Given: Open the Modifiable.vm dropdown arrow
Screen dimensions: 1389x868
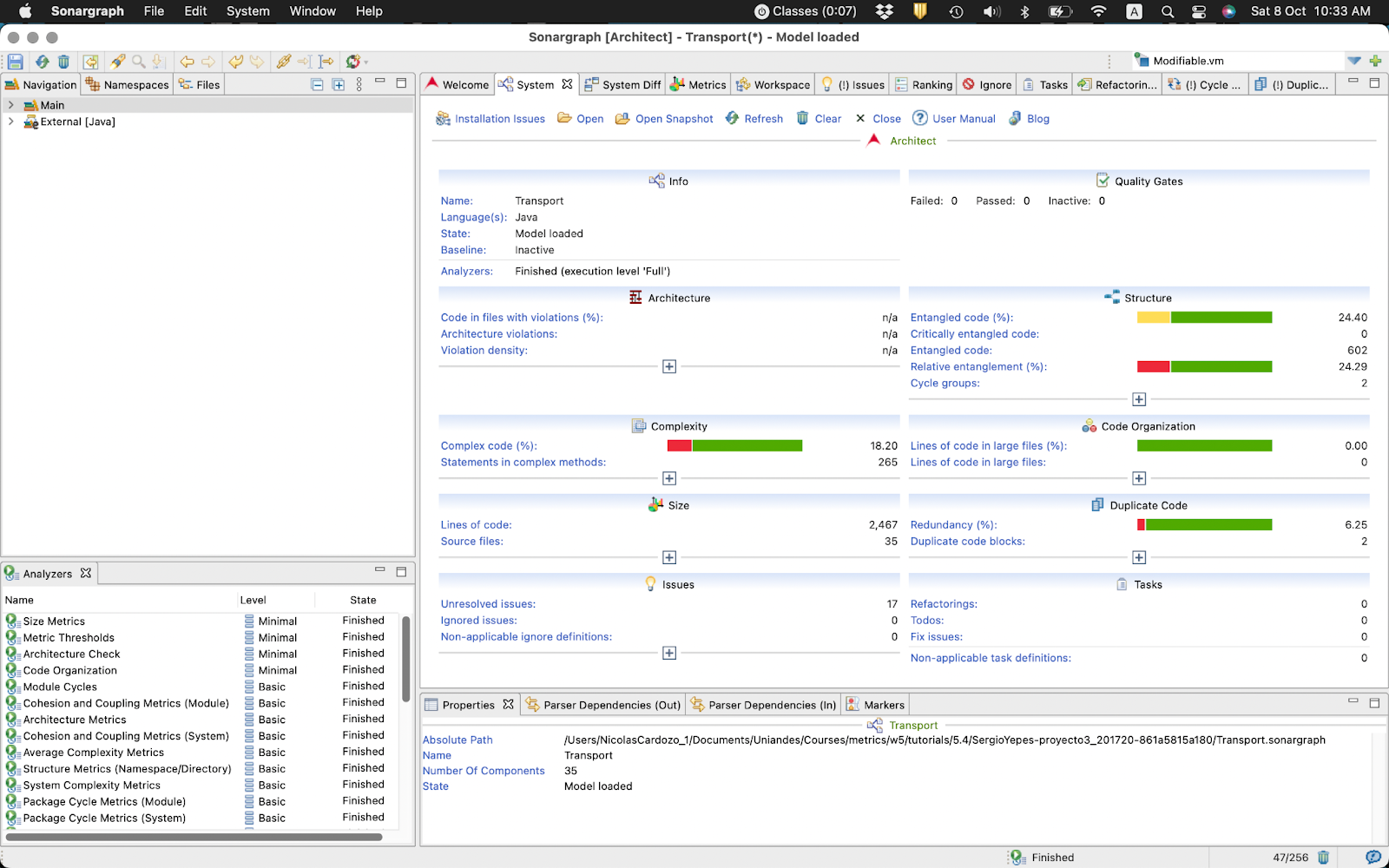Looking at the screenshot, I should 1354,61.
